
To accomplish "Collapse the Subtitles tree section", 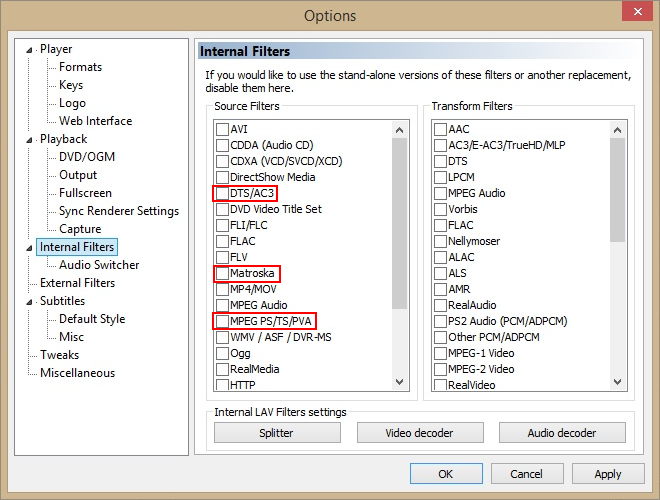I will point(29,302).
